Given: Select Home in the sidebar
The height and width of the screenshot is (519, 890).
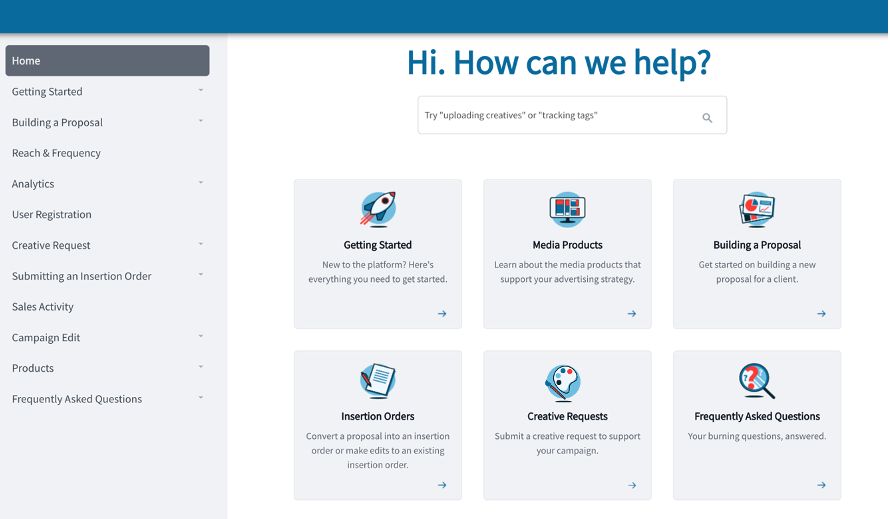Looking at the screenshot, I should 107,61.
